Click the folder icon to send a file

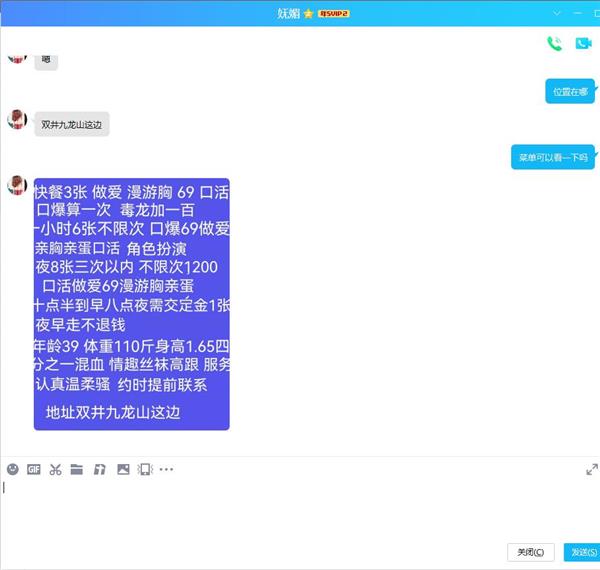pos(77,469)
